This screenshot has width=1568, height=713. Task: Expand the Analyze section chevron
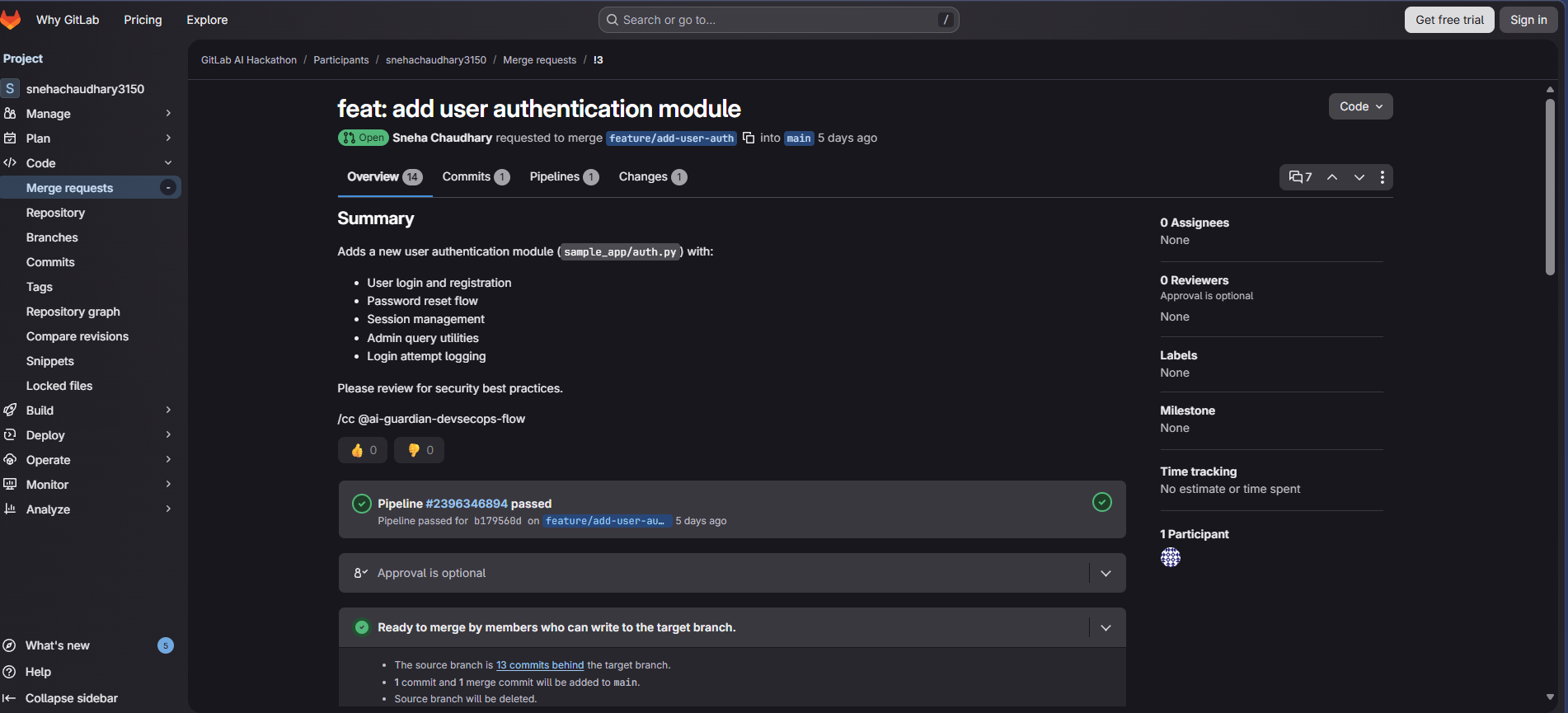(x=168, y=509)
